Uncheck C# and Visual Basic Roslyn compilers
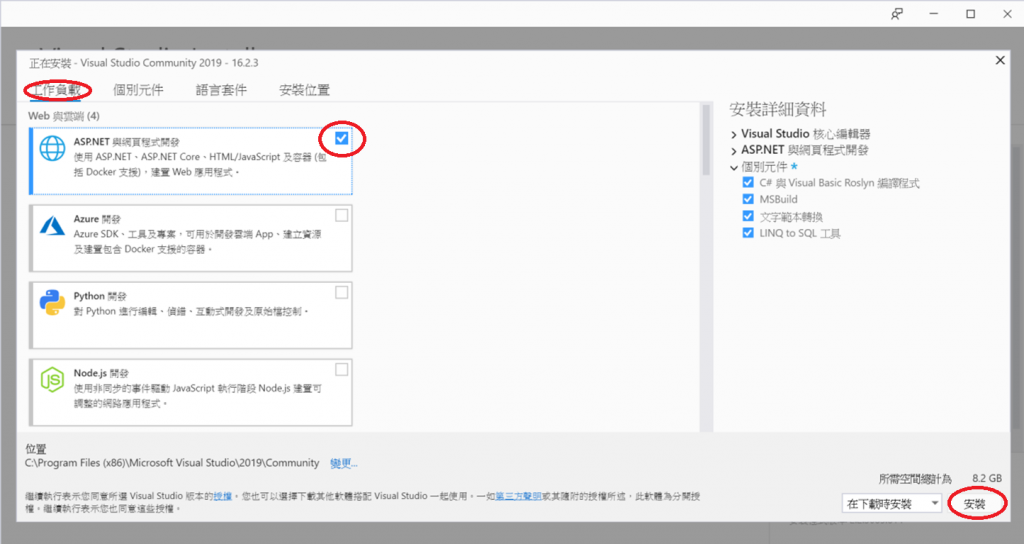 [x=748, y=182]
